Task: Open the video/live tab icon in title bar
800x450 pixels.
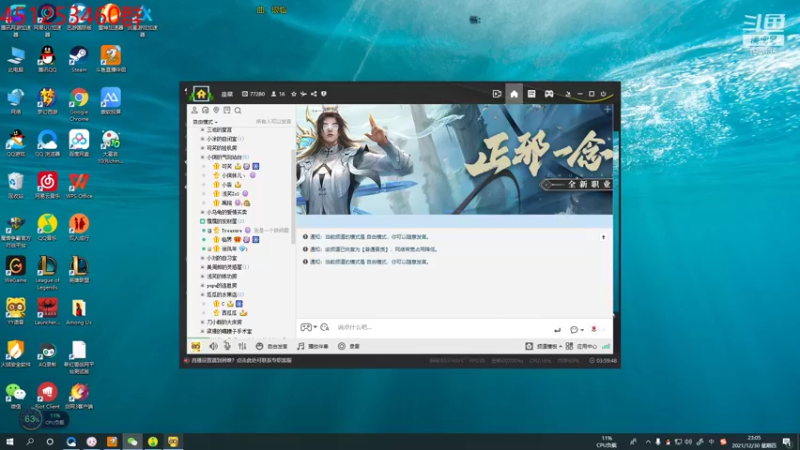Action: [x=497, y=94]
